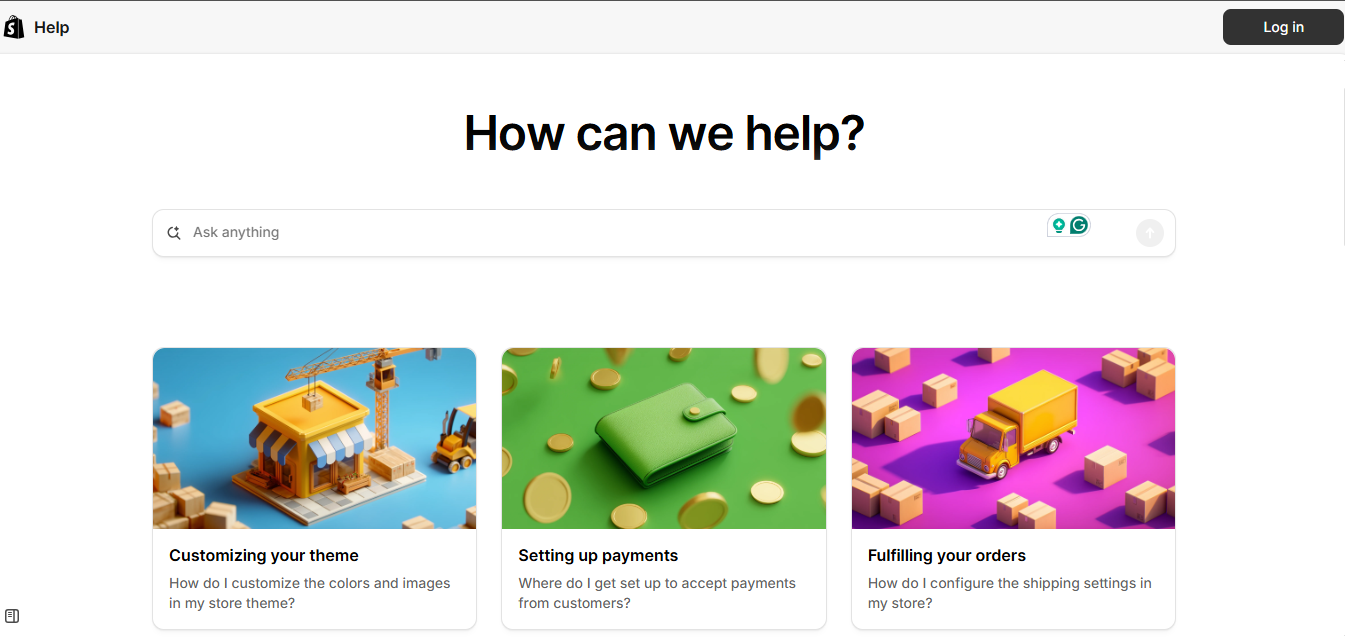This screenshot has width=1345, height=637.
Task: Toggle the sidebar panel icon at bottom left
Action: 12,616
